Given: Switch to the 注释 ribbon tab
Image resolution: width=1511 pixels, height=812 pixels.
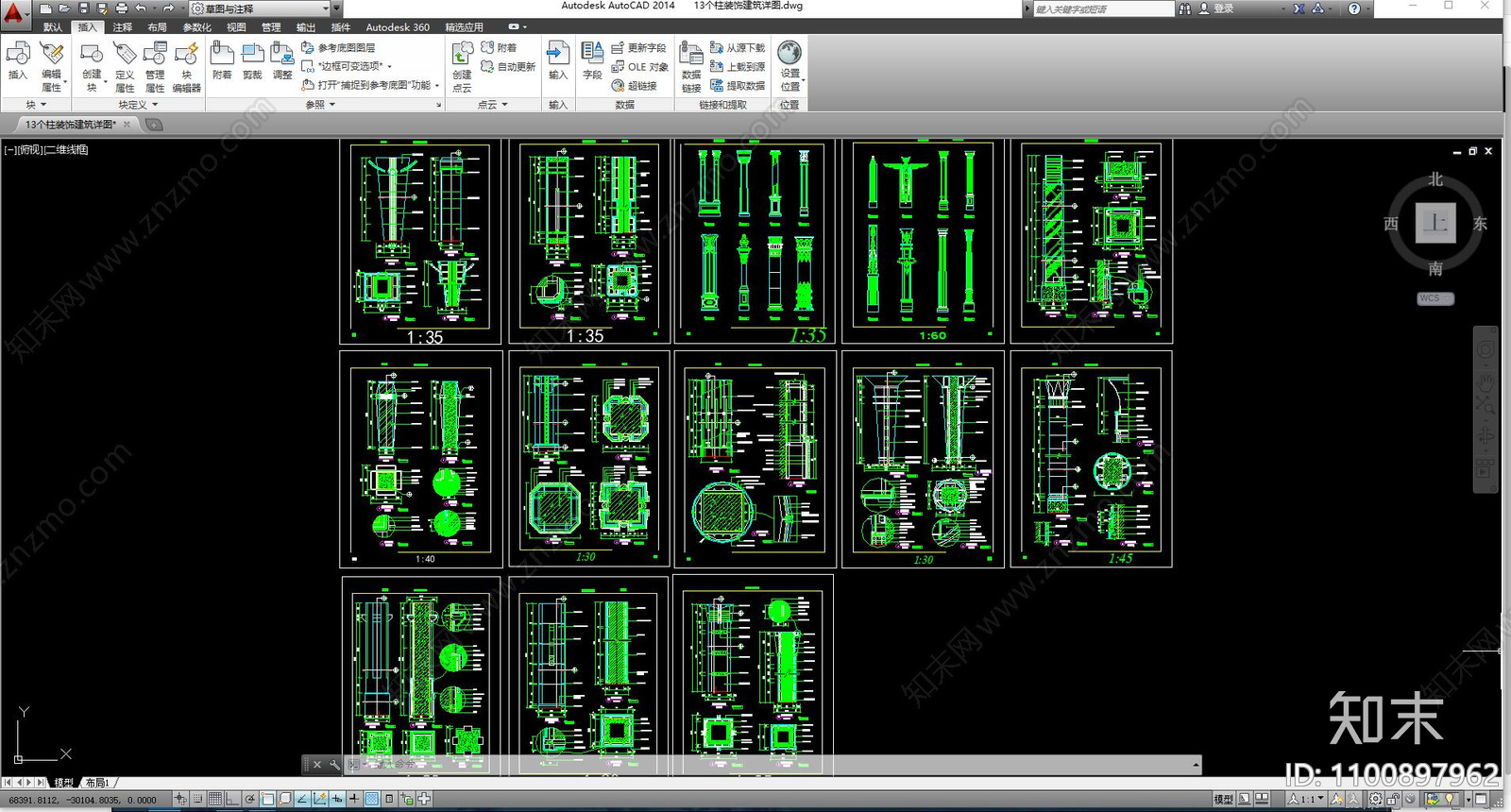Looking at the screenshot, I should pyautogui.click(x=123, y=27).
